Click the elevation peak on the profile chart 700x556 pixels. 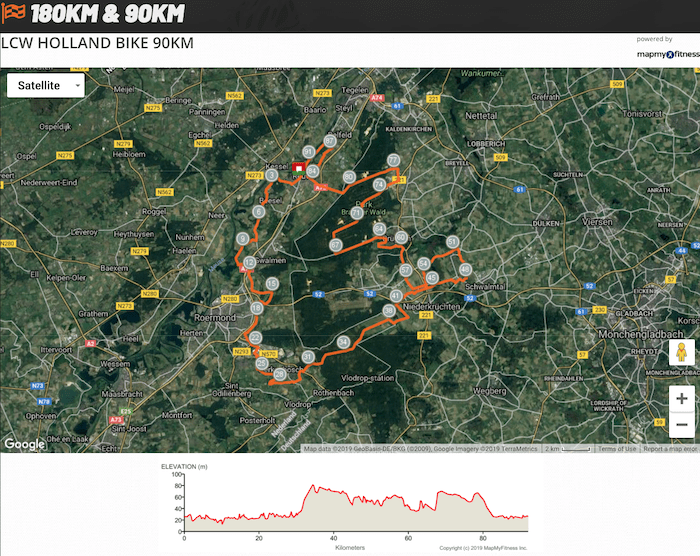314,486
